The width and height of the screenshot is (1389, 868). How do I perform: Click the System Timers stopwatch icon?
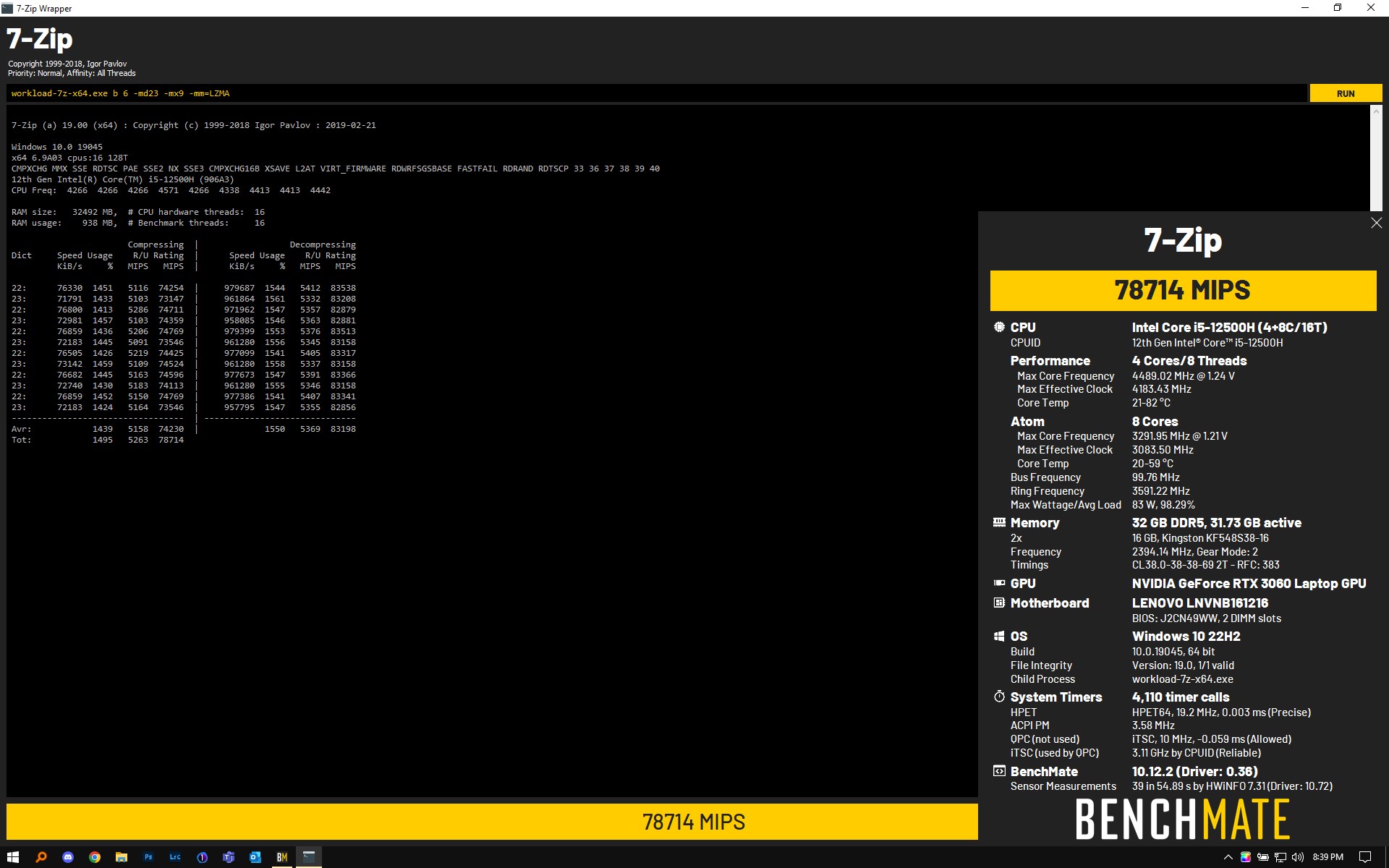coord(999,697)
